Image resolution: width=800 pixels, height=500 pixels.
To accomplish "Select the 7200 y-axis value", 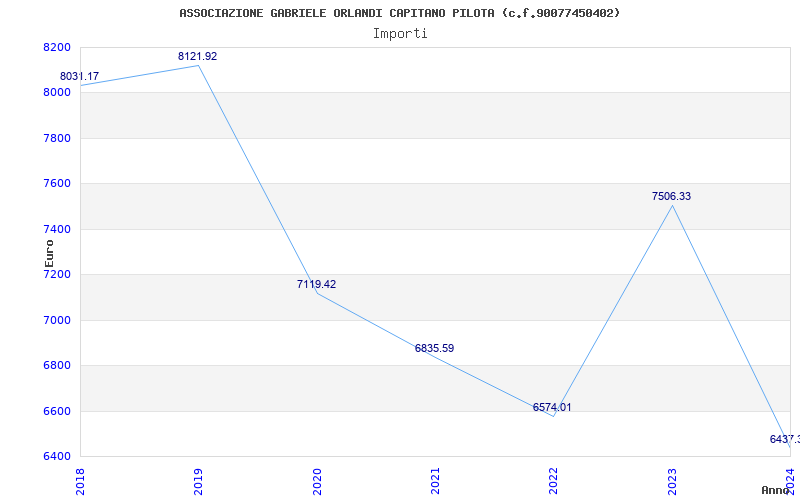I will [x=57, y=274].
